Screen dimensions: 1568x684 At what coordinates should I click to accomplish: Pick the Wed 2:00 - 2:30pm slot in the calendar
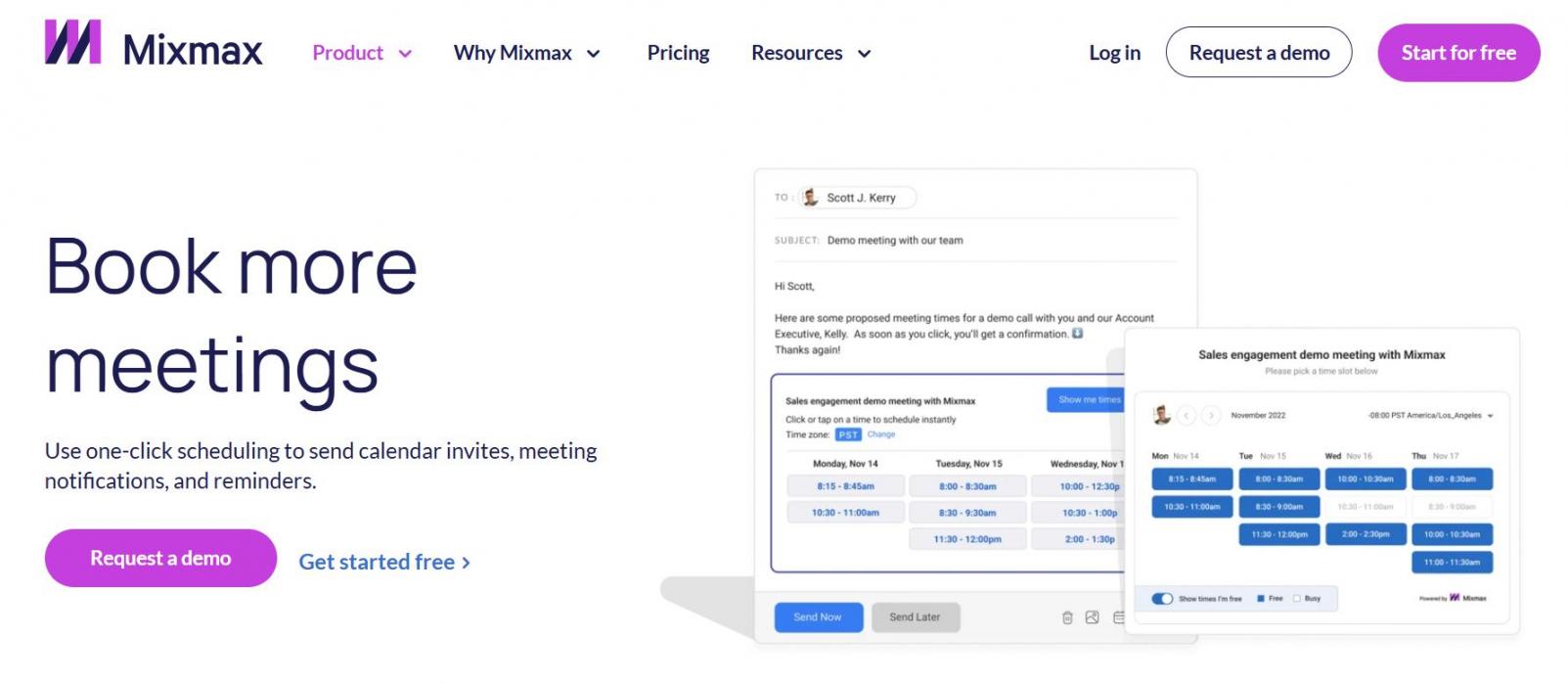(1366, 534)
